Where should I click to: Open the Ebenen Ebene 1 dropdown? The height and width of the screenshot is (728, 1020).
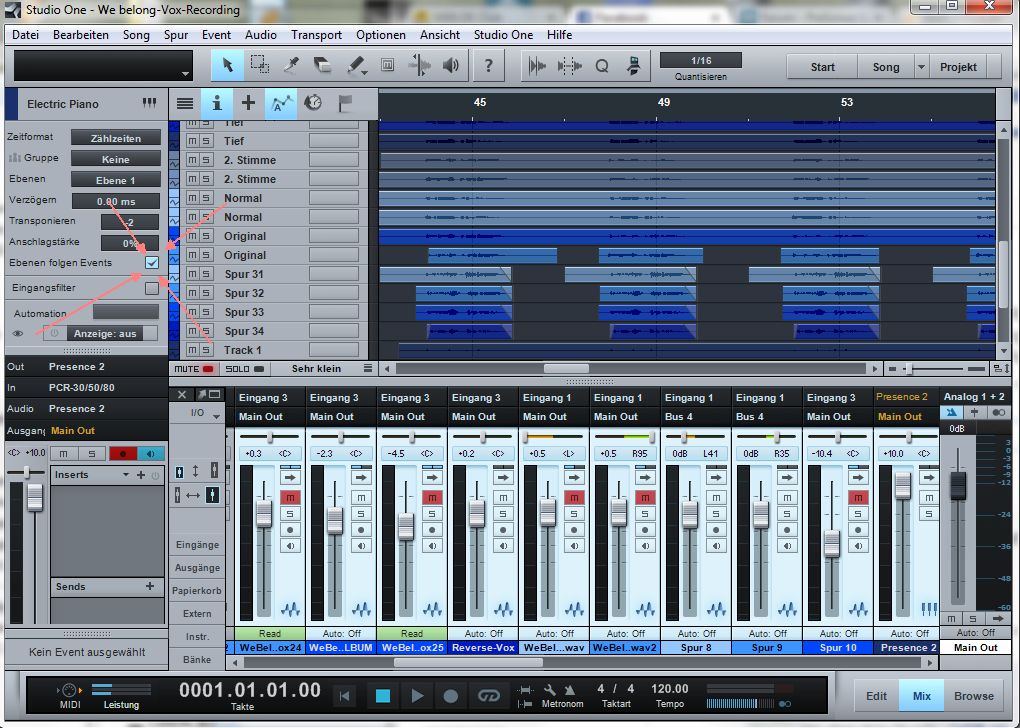click(x=116, y=180)
